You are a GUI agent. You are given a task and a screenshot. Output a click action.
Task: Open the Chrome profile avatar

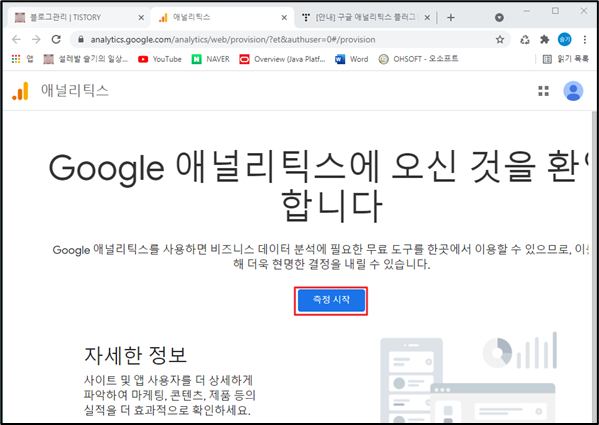tap(564, 39)
